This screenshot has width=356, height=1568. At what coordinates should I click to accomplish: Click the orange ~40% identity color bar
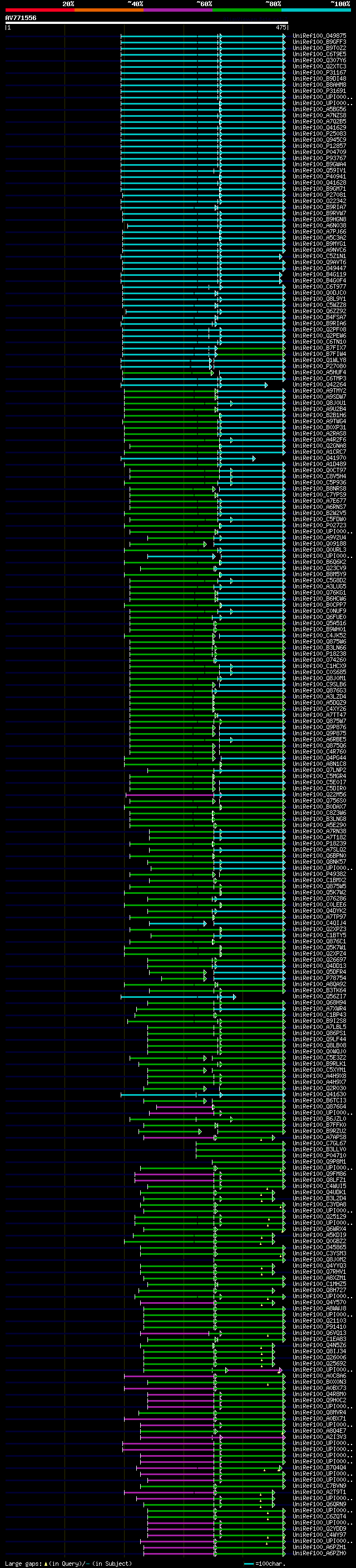109,10
